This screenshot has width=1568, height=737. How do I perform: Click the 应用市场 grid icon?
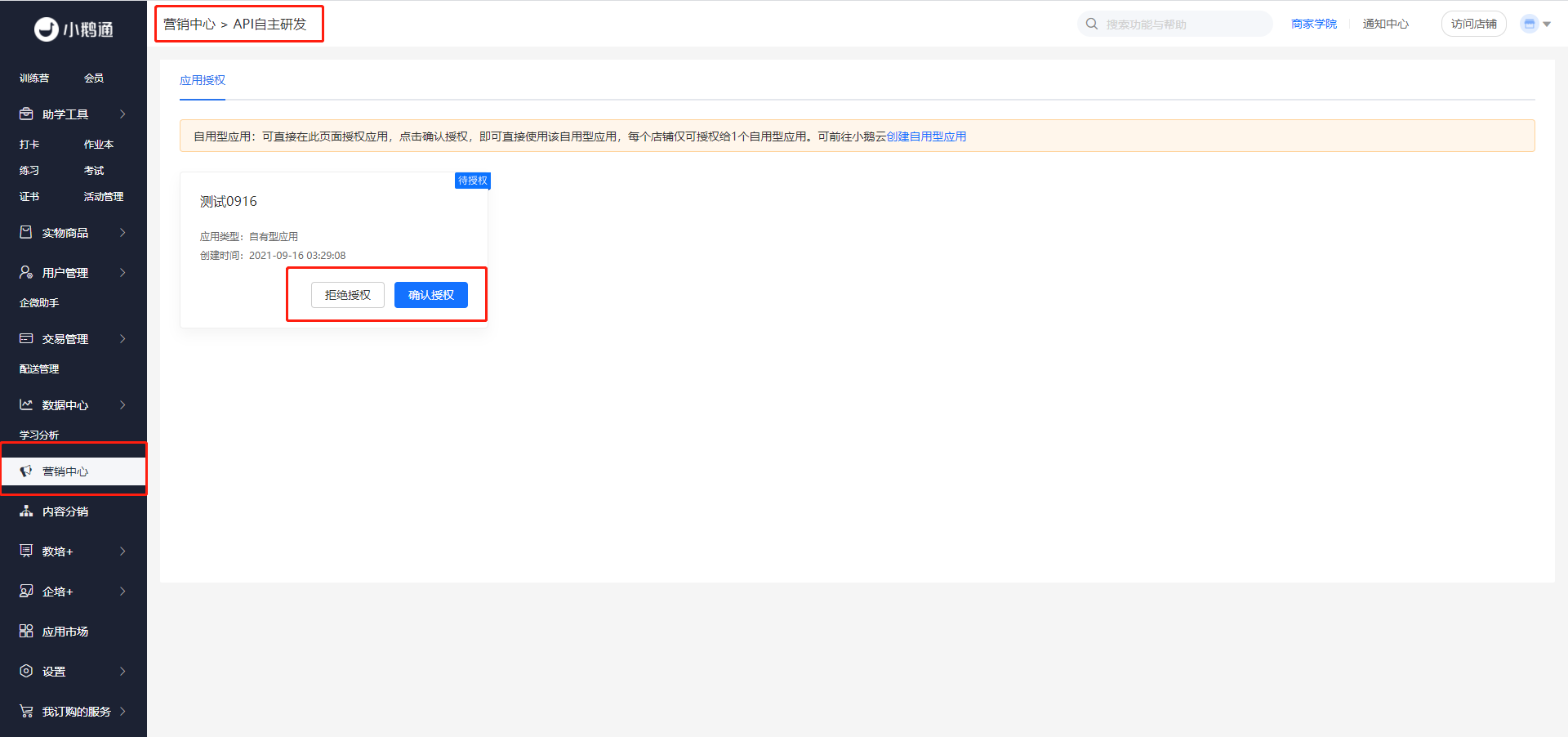26,631
